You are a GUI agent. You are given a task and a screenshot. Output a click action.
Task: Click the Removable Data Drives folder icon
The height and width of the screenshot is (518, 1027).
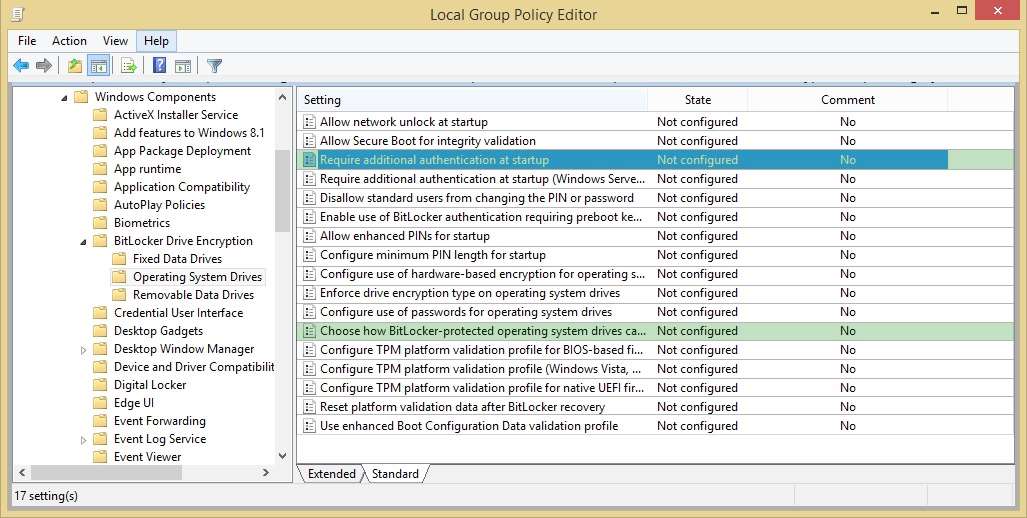119,295
